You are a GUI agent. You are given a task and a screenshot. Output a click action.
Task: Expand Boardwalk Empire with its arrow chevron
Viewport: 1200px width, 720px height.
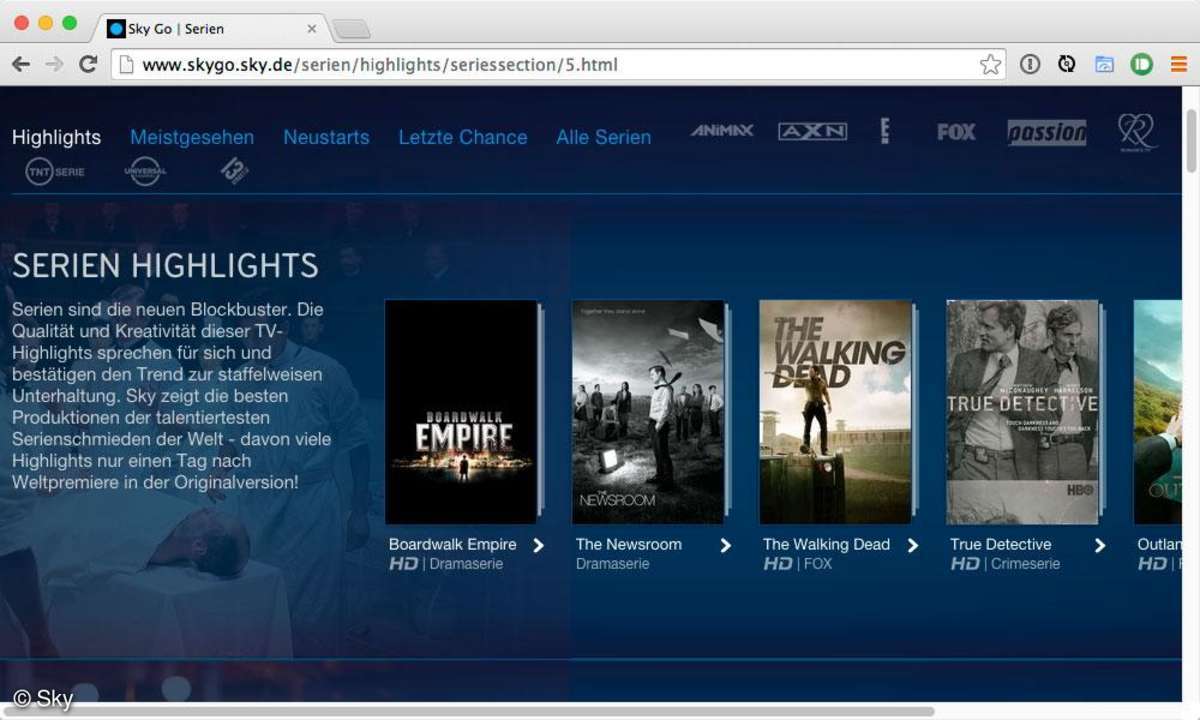tap(539, 545)
